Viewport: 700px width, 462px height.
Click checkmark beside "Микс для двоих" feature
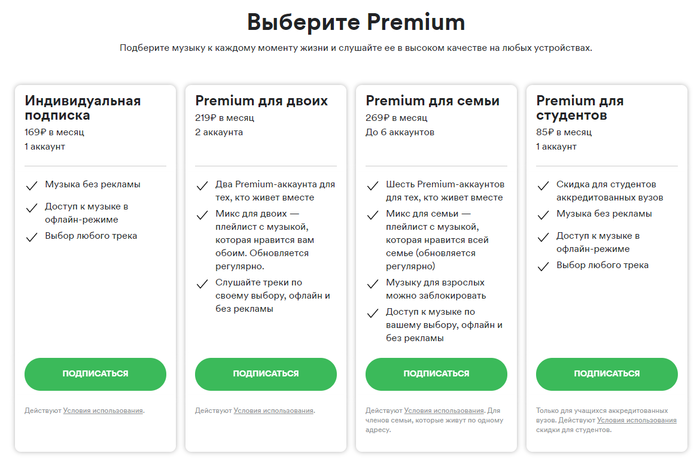(x=201, y=212)
